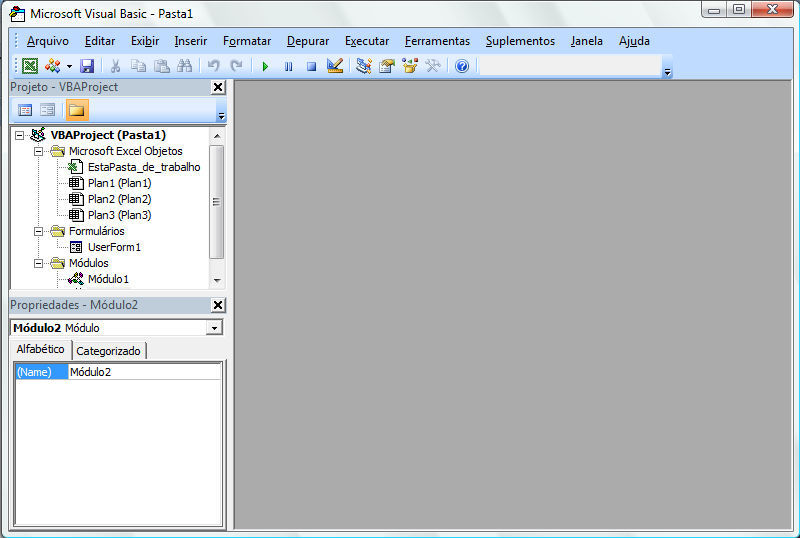The height and width of the screenshot is (538, 800).
Task: Click the Insert UserForm toolbar icon
Action: click(x=53, y=66)
